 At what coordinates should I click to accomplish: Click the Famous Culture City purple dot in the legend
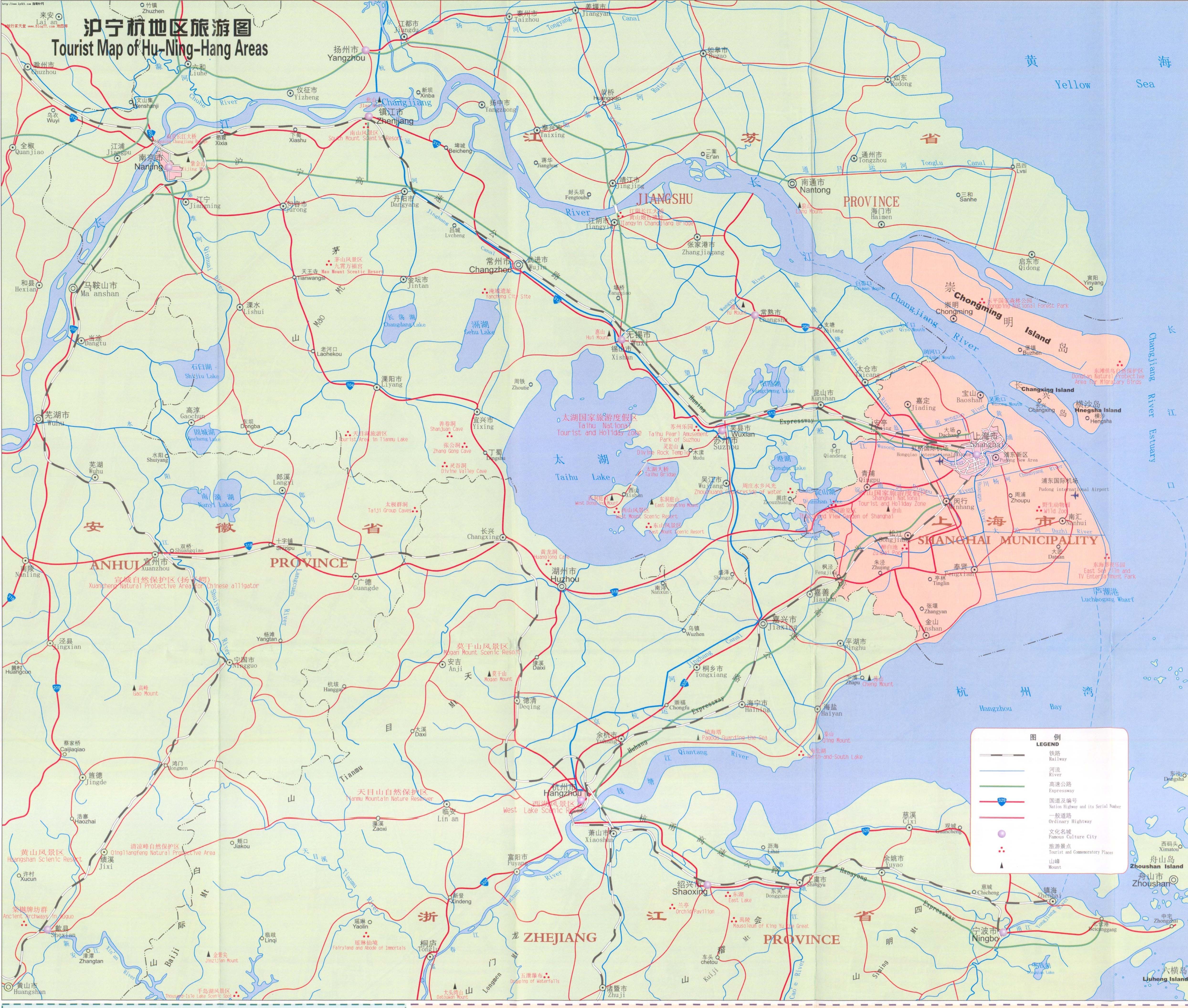1002,834
